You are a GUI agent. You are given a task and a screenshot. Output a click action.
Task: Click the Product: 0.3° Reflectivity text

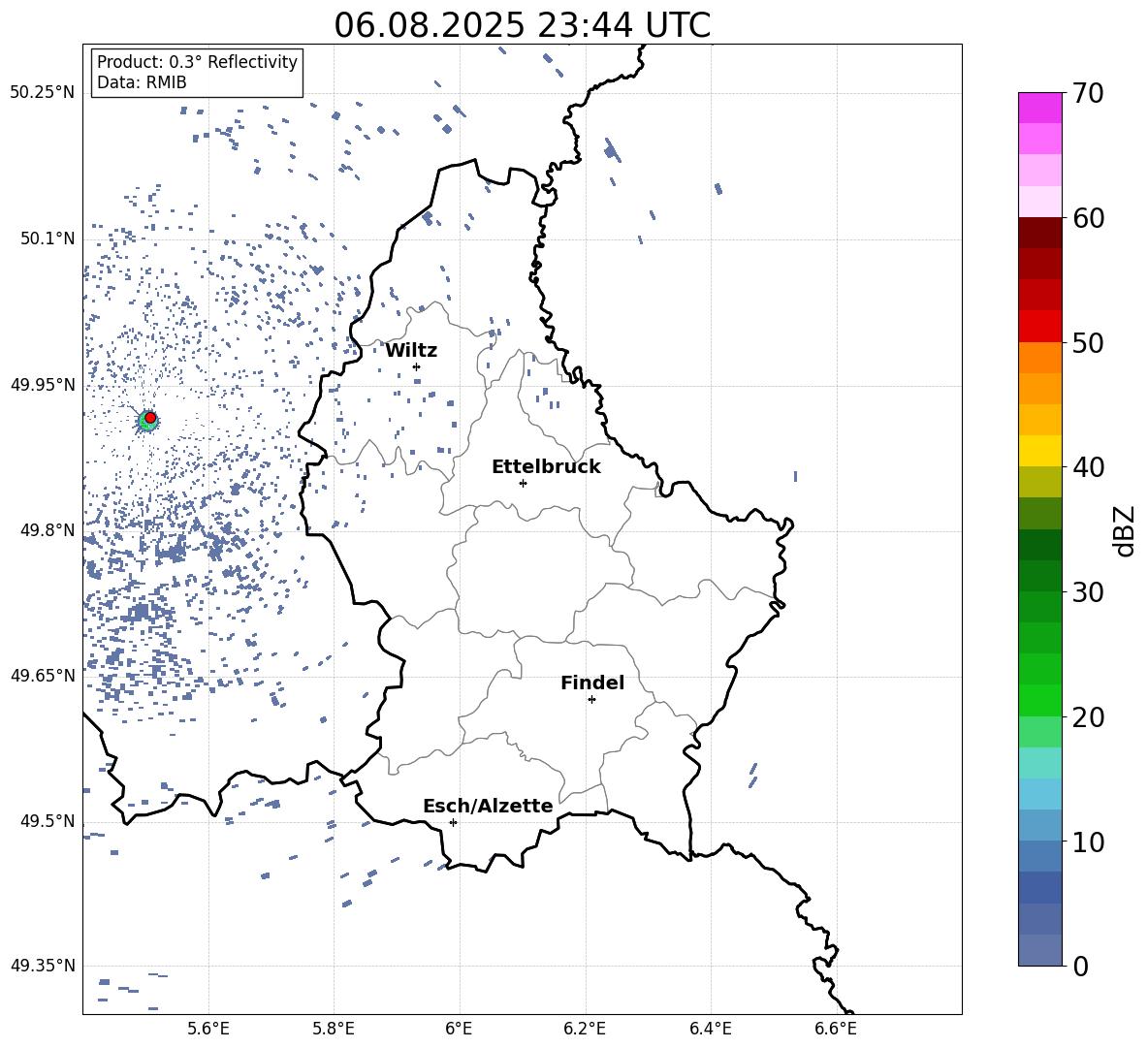coord(197,62)
